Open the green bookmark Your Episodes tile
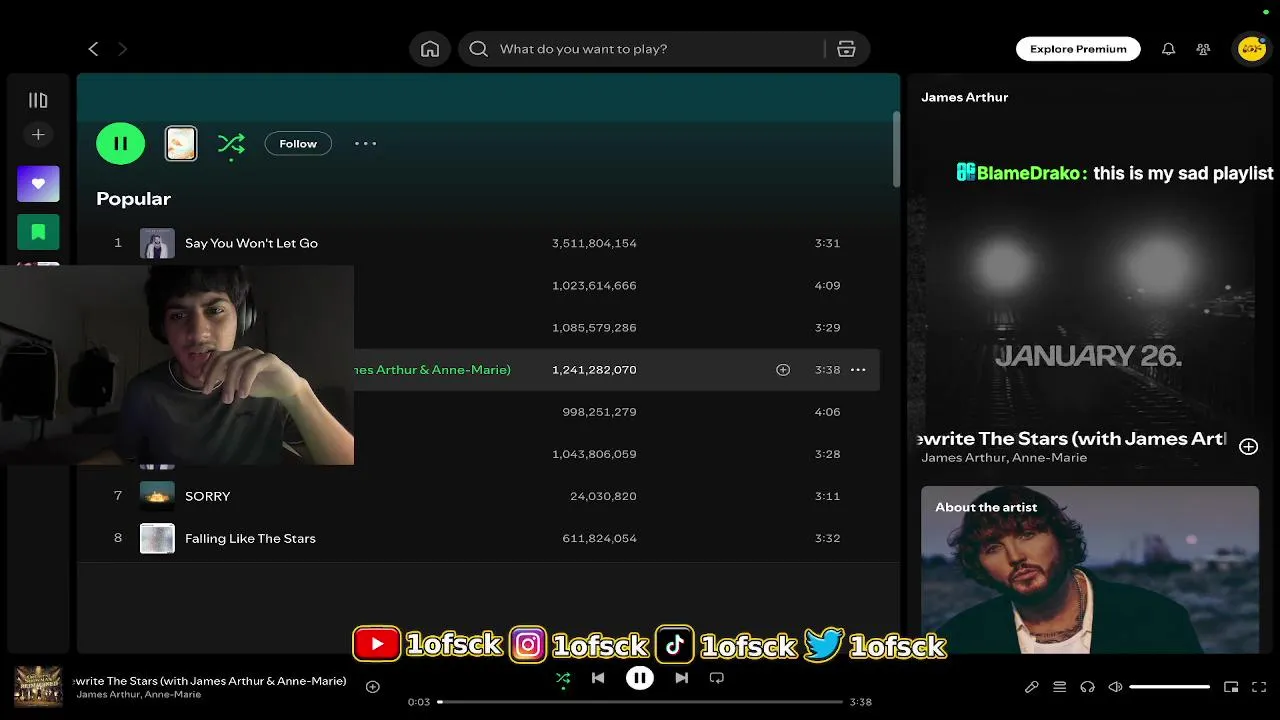Viewport: 1280px width, 720px height. coord(38,232)
